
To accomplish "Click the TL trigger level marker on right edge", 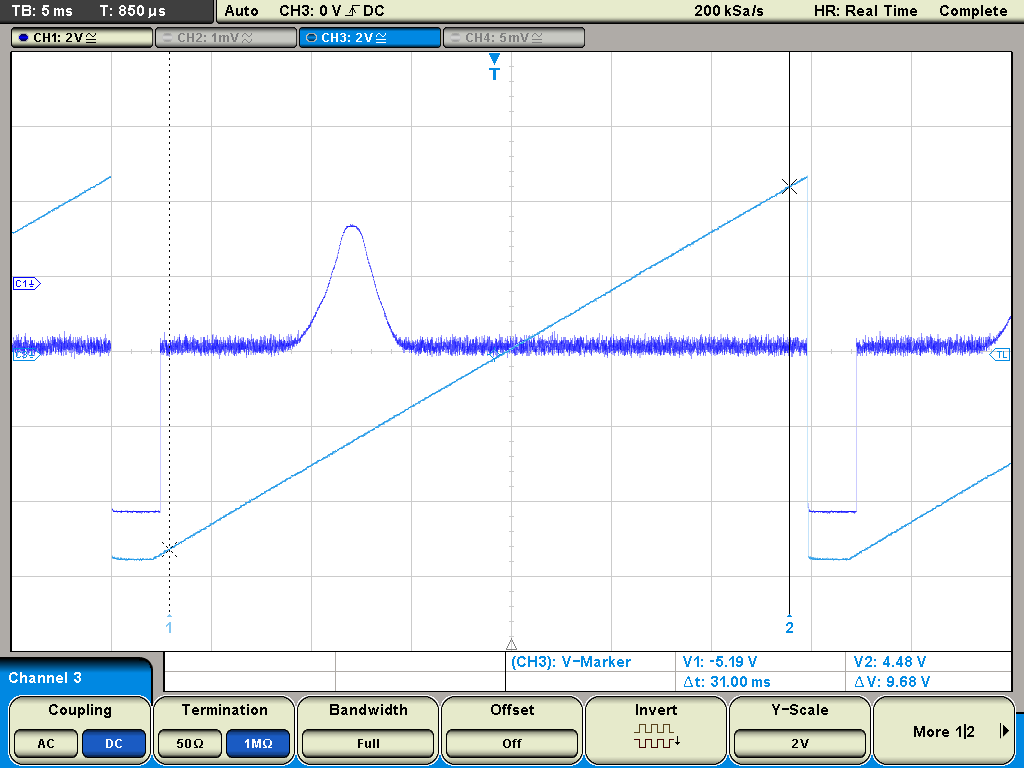I will (x=1000, y=355).
